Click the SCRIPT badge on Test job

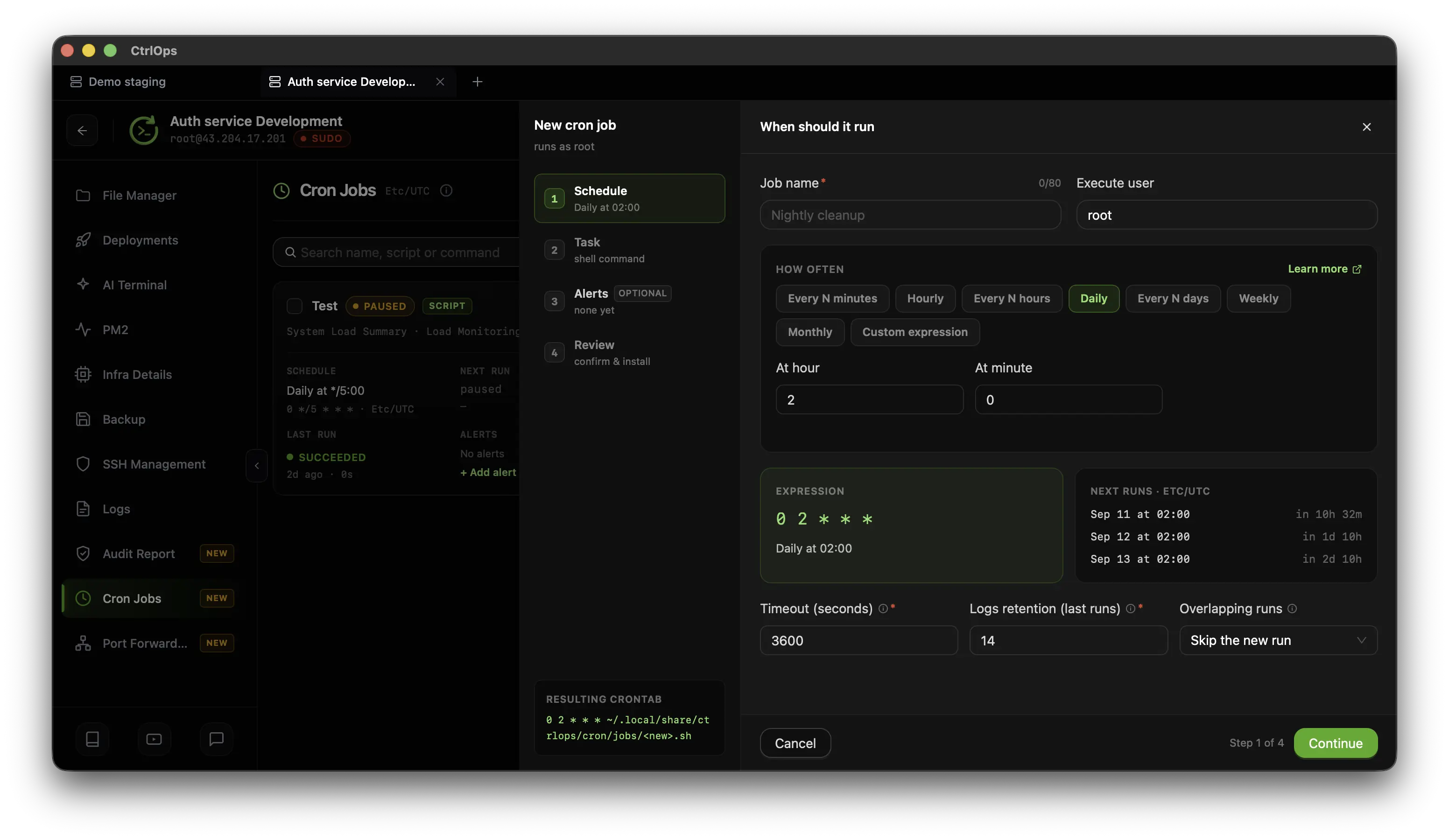point(447,306)
